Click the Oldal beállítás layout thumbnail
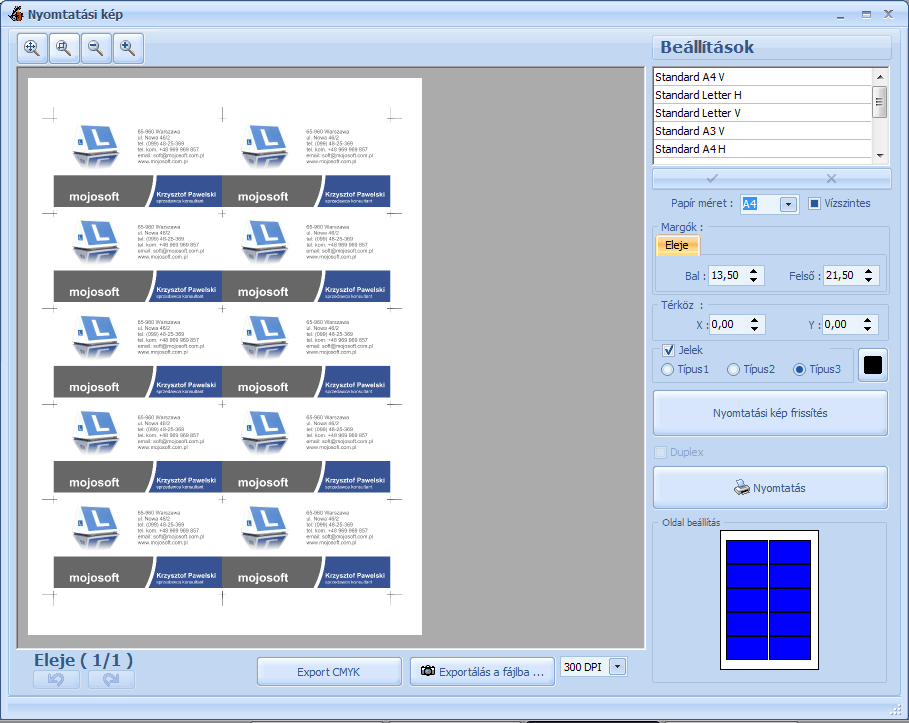909x723 pixels. 769,600
